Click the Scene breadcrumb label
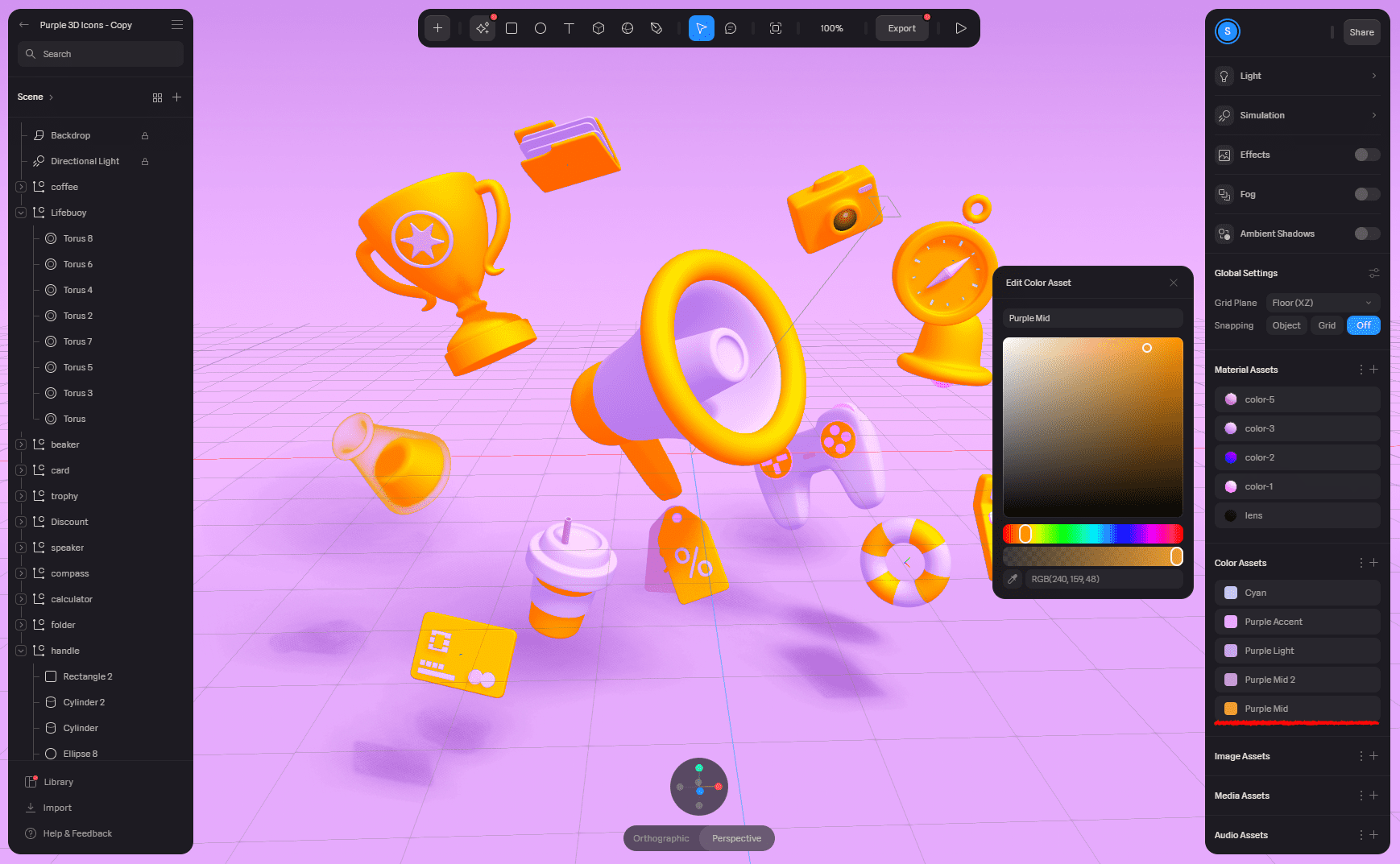Screen dimensions: 1400x864 click(x=31, y=97)
